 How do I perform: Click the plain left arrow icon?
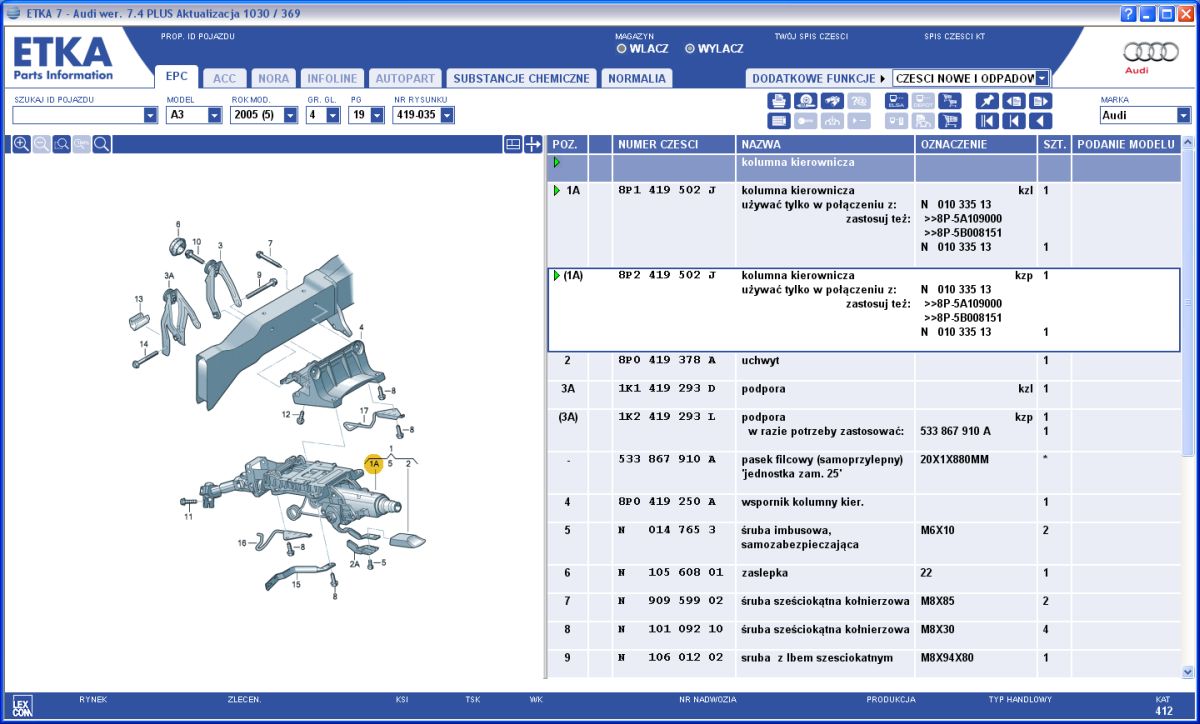coord(1041,121)
